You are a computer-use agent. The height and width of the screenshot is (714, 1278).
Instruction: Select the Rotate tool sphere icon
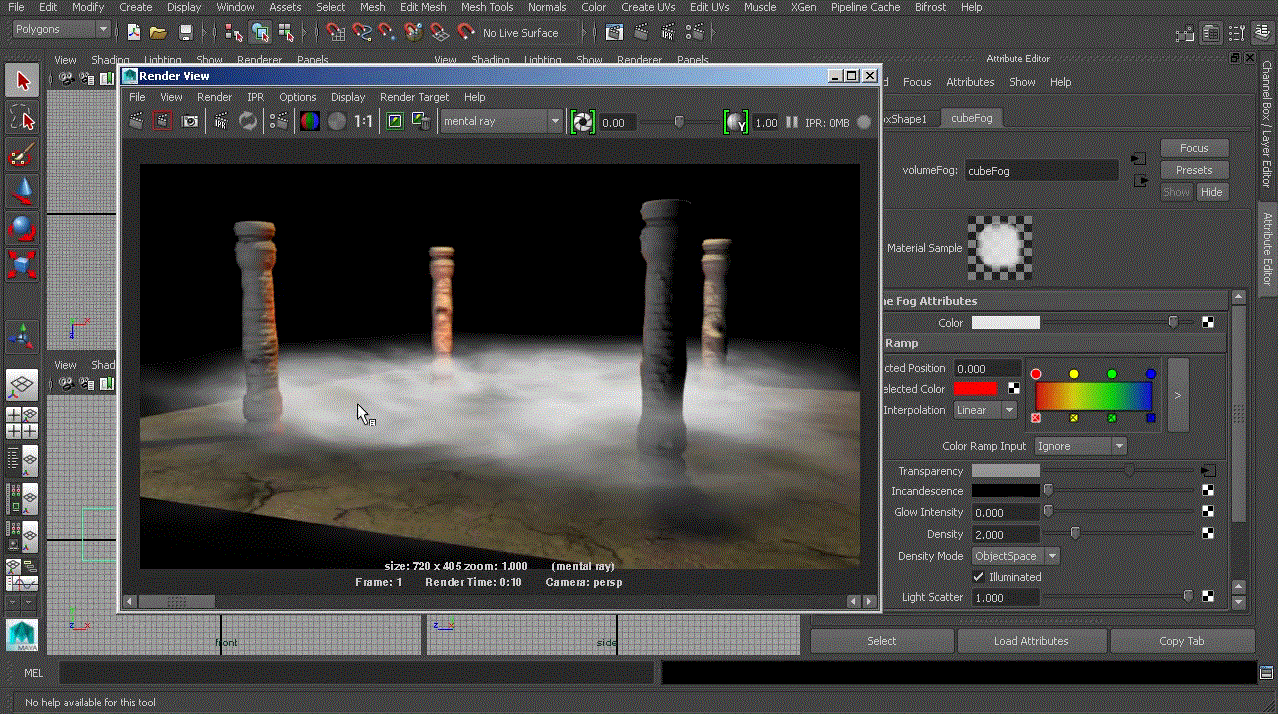pyautogui.click(x=22, y=229)
